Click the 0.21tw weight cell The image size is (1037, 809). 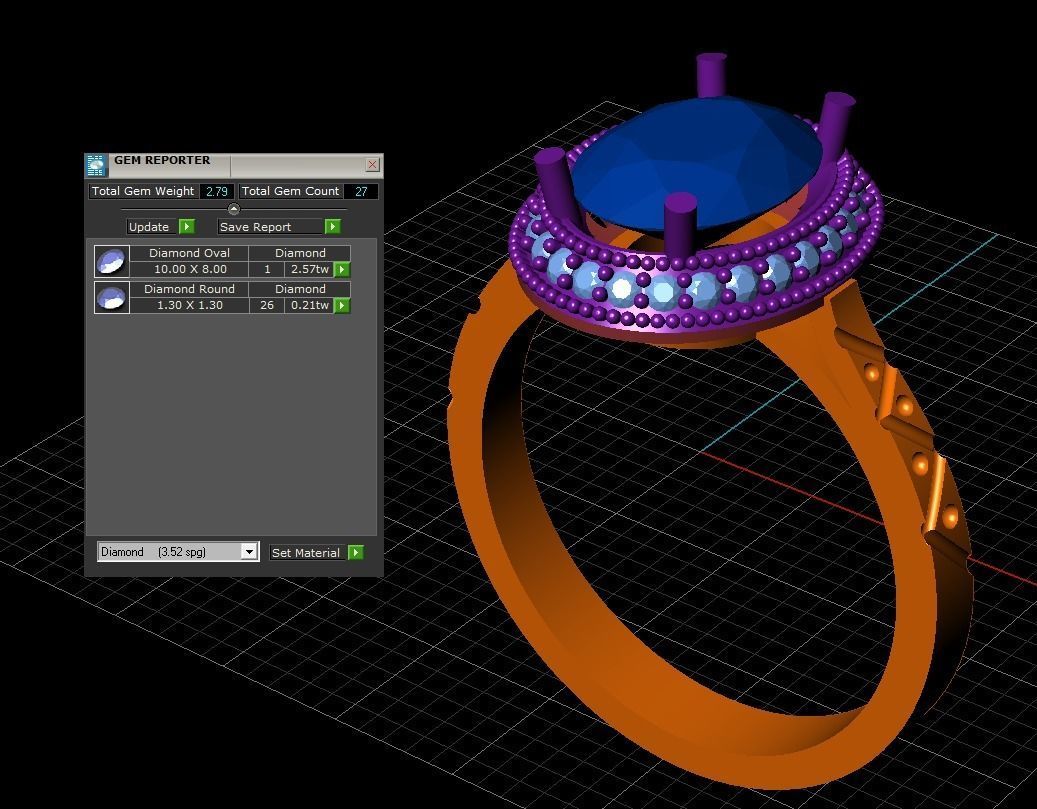tap(310, 305)
